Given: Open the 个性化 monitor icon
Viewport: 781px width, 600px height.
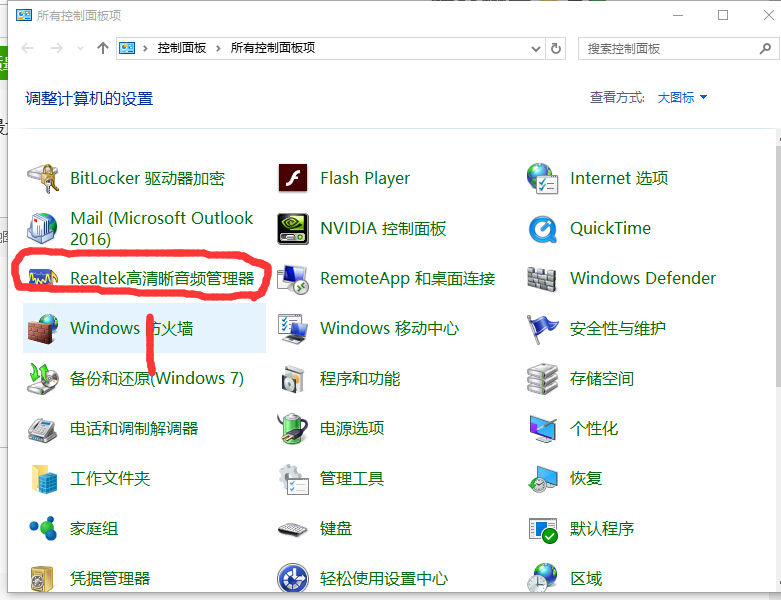Looking at the screenshot, I should pos(542,429).
